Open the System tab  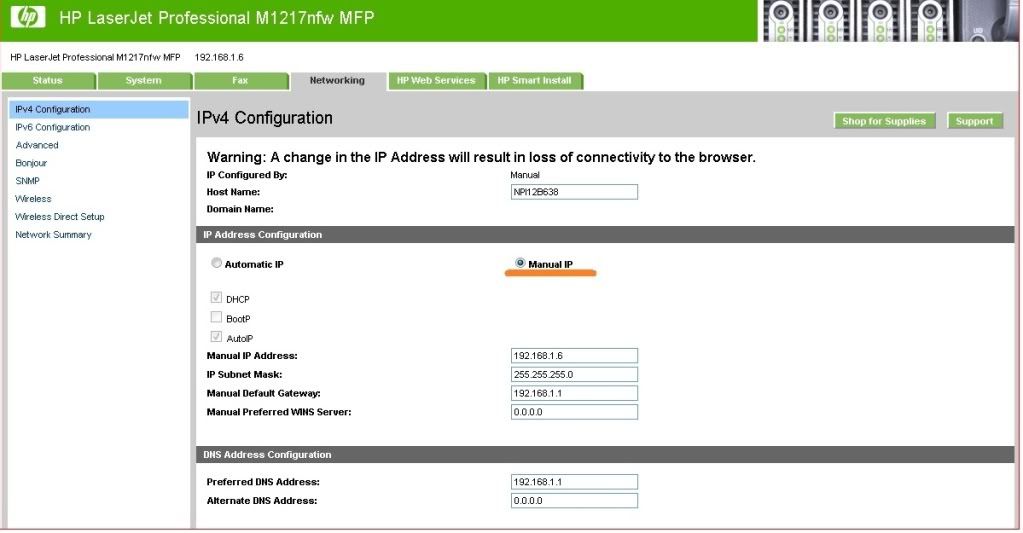pos(144,81)
